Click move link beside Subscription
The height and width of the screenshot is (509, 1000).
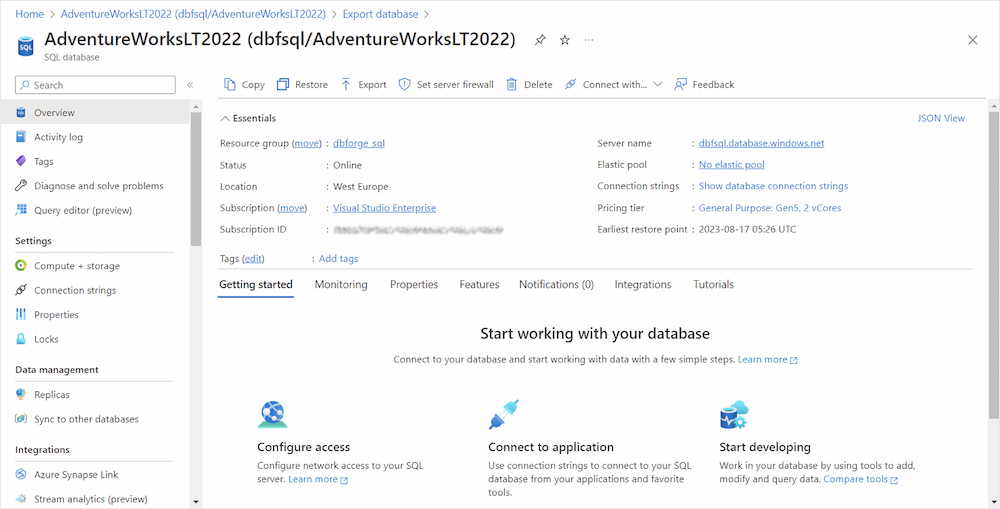pyautogui.click(x=292, y=208)
